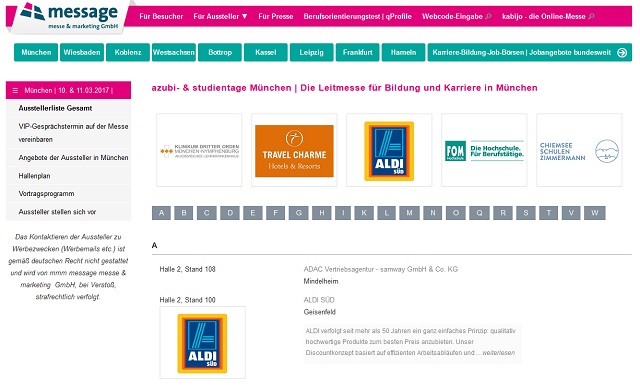The width and height of the screenshot is (640, 391).
Task: Click 'Mindelheim' location text
Action: point(321,281)
